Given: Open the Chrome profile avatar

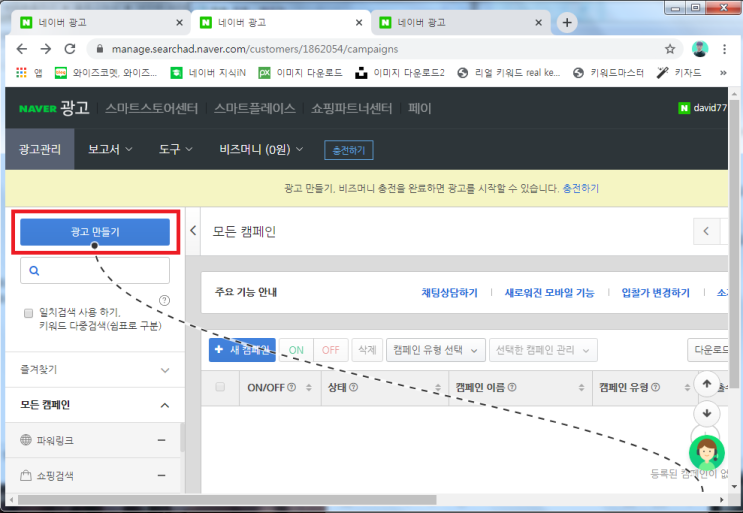Looking at the screenshot, I should pyautogui.click(x=700, y=49).
